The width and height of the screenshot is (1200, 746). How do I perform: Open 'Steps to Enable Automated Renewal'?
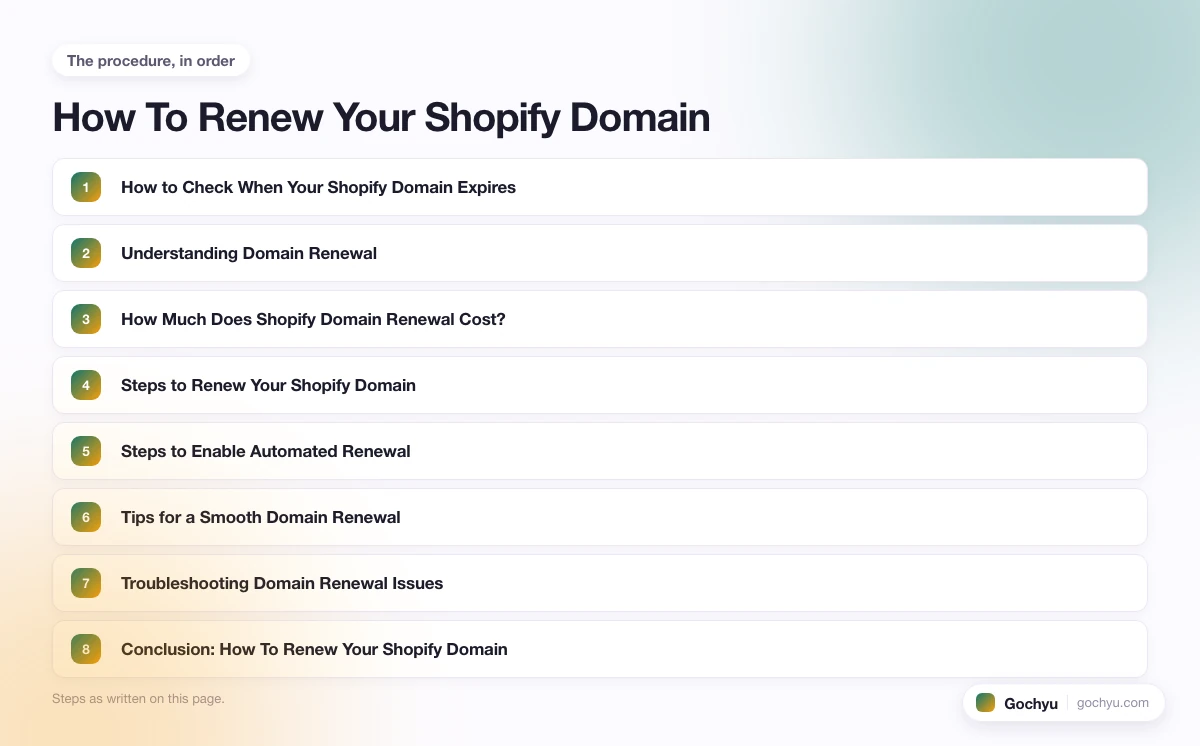pos(600,451)
